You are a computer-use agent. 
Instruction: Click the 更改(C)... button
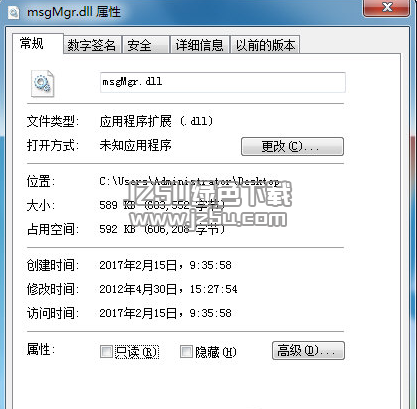[292, 146]
